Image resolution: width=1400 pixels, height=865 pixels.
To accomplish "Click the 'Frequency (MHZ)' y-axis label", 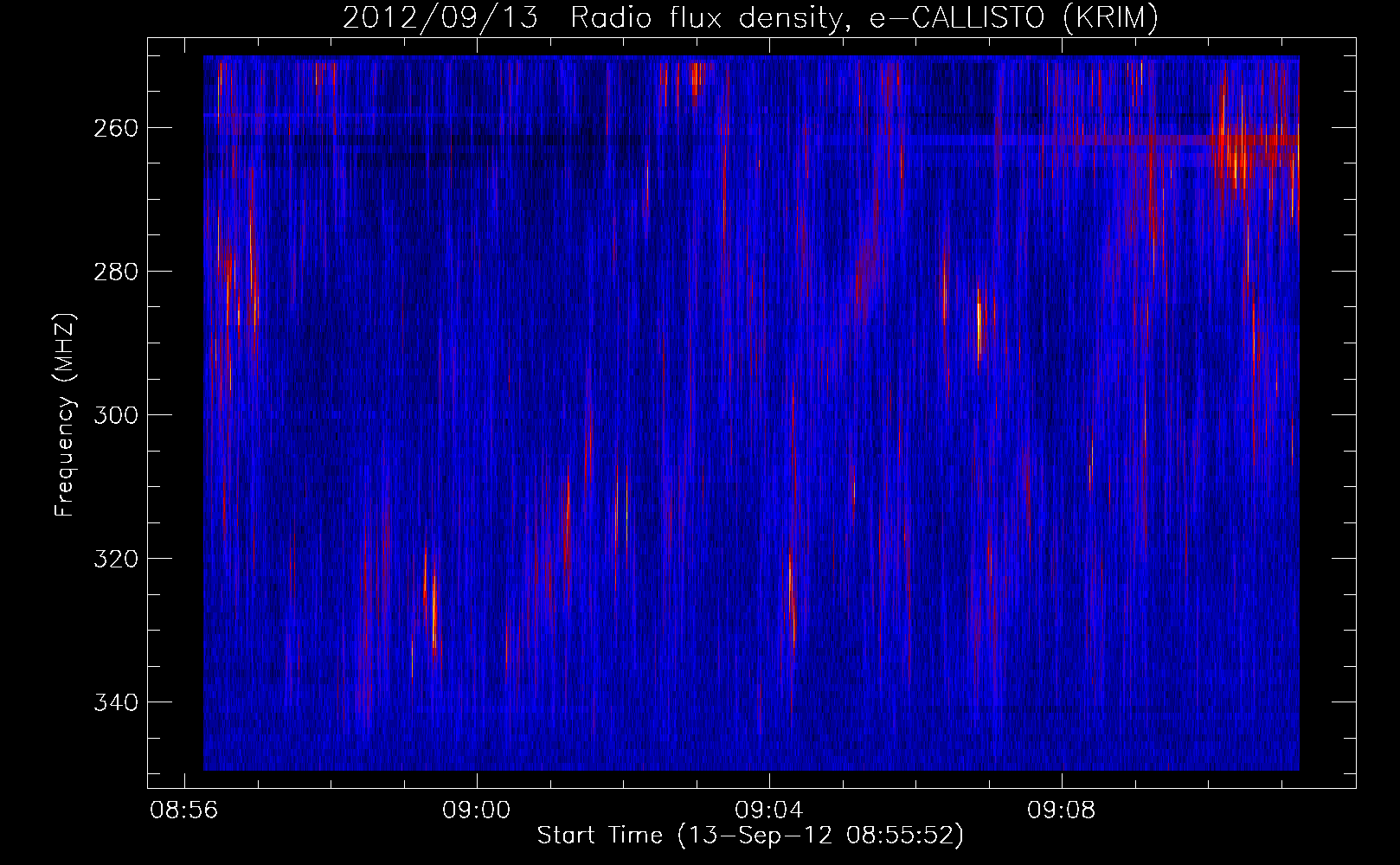I will pos(65,414).
